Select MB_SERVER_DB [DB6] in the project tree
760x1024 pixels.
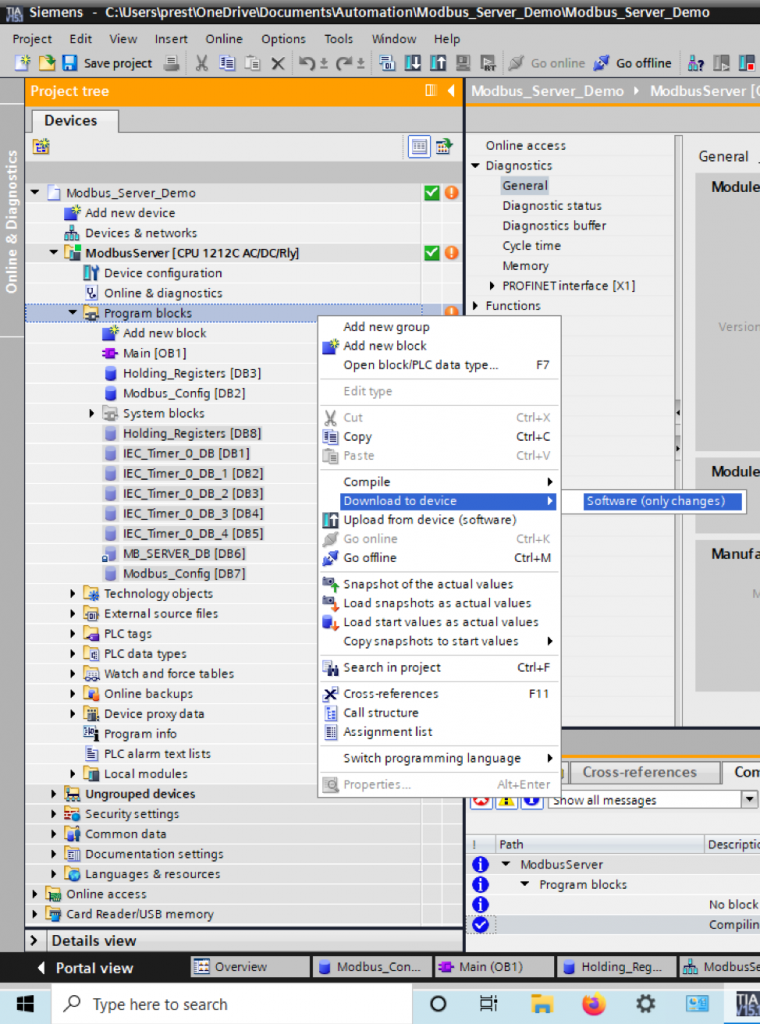183,554
